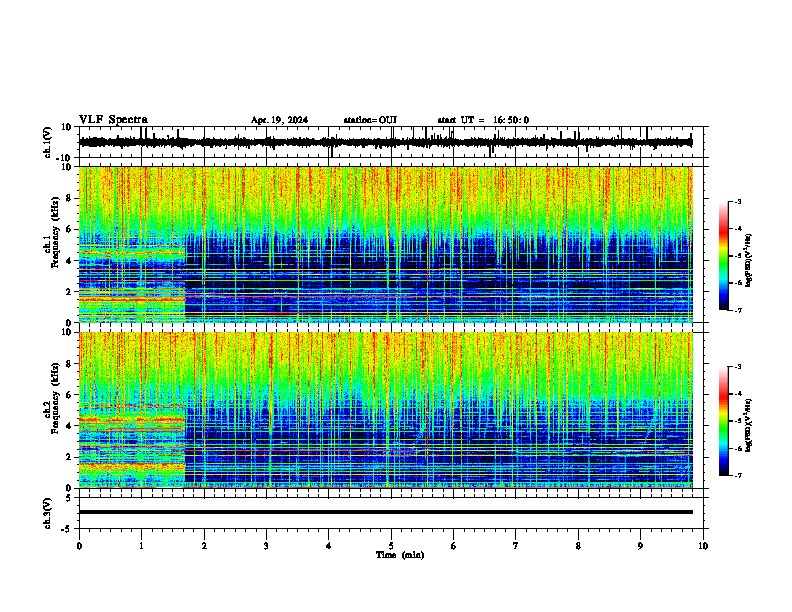Click the ch.1 voltage waveform trace
This screenshot has width=792, height=612.
386,142
